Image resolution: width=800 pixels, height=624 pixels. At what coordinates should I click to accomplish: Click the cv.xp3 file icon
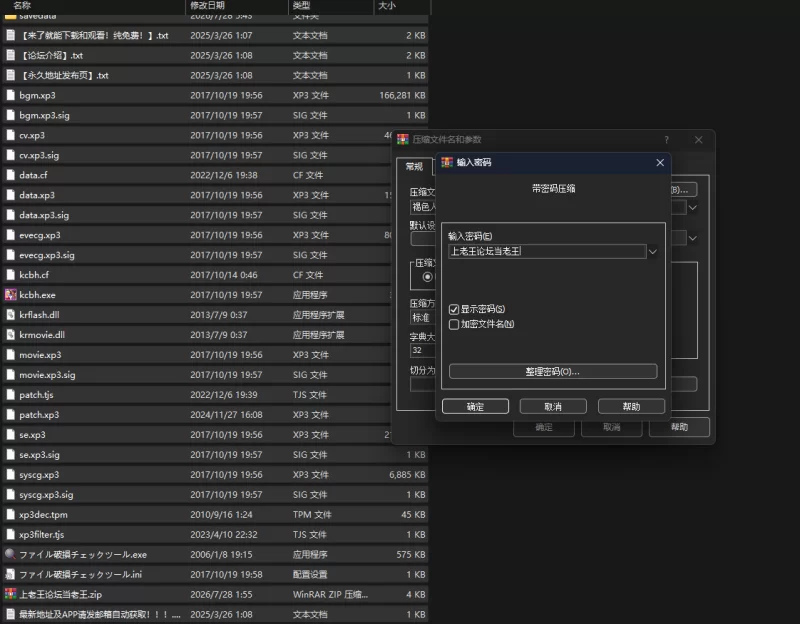(x=10, y=135)
